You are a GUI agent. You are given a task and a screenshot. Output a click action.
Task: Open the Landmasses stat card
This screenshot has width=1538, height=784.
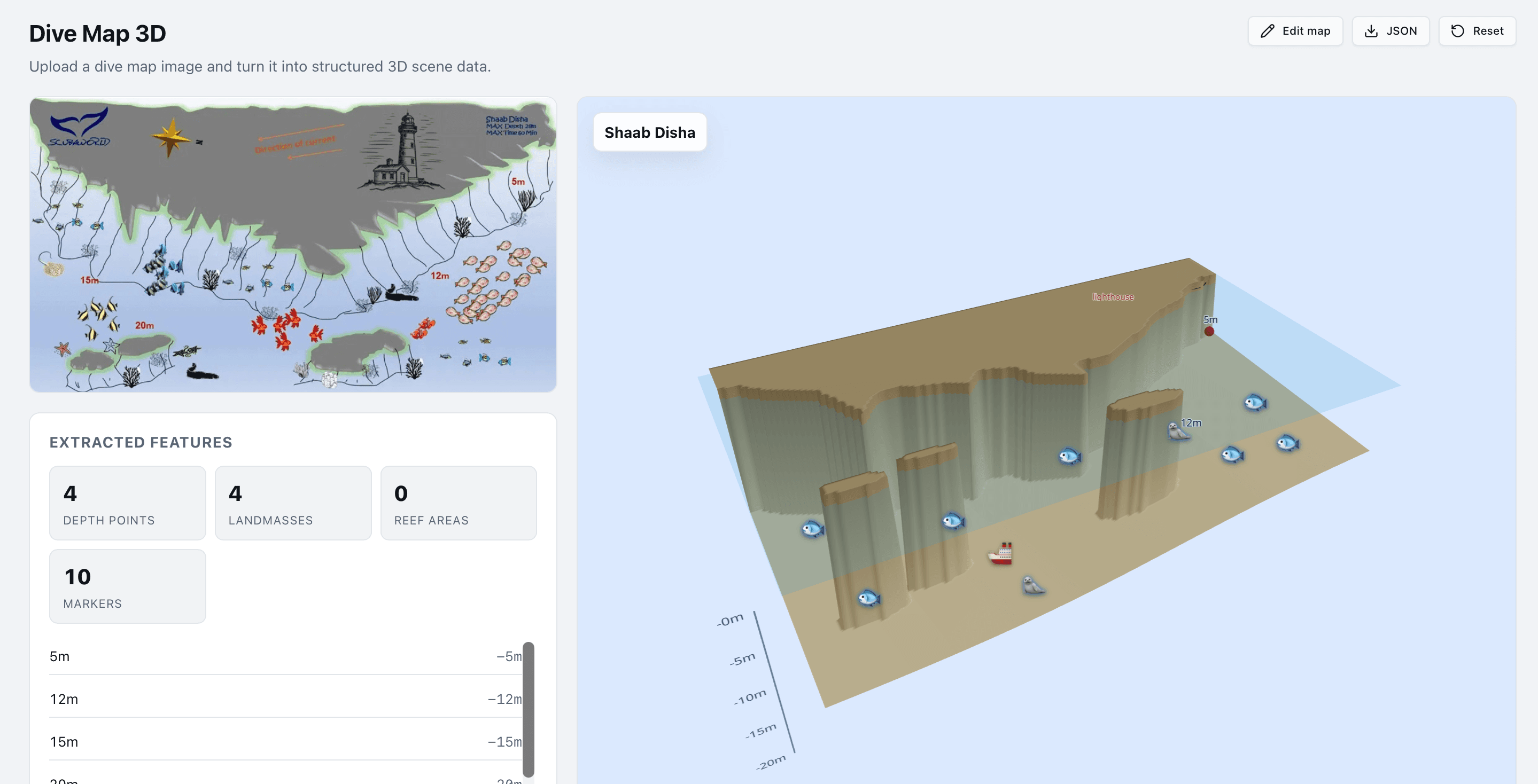293,503
